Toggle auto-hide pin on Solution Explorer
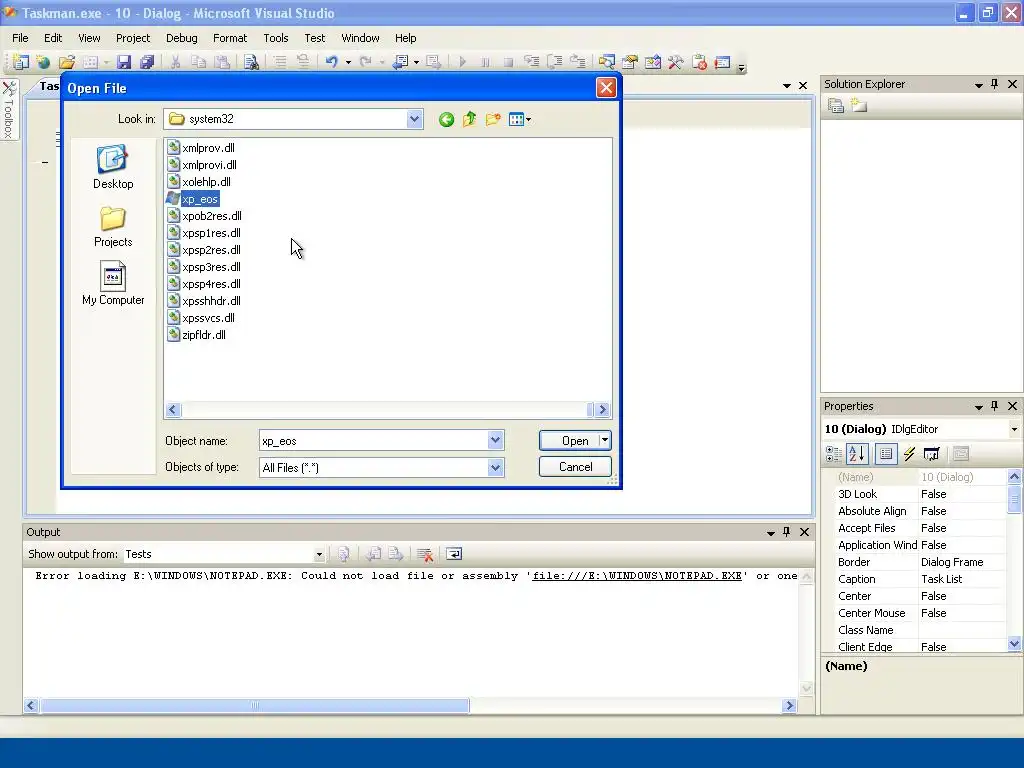Image resolution: width=1024 pixels, height=768 pixels. coord(995,84)
